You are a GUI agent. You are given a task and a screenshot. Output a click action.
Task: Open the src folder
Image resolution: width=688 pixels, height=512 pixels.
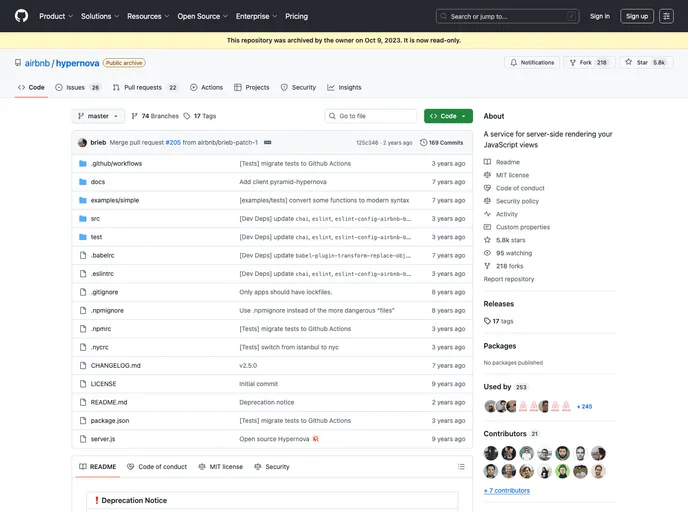click(x=95, y=219)
